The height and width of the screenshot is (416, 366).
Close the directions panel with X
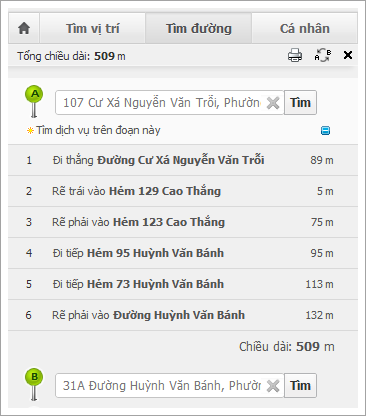point(348,55)
